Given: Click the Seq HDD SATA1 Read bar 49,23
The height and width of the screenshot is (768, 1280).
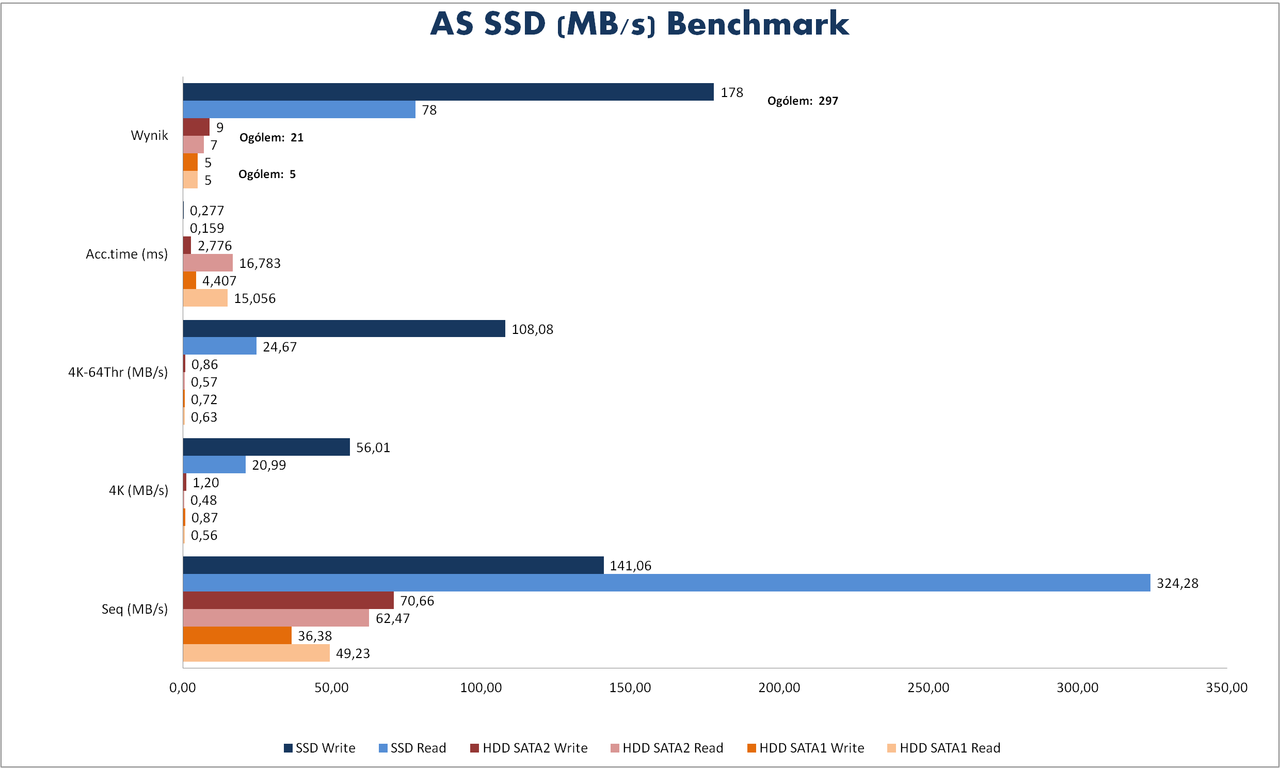Looking at the screenshot, I should (256, 654).
